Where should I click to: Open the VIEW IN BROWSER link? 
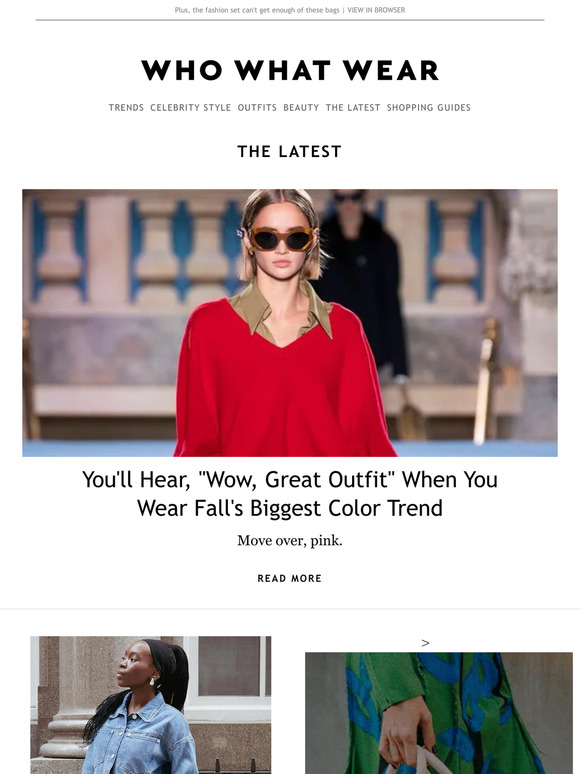pyautogui.click(x=376, y=10)
